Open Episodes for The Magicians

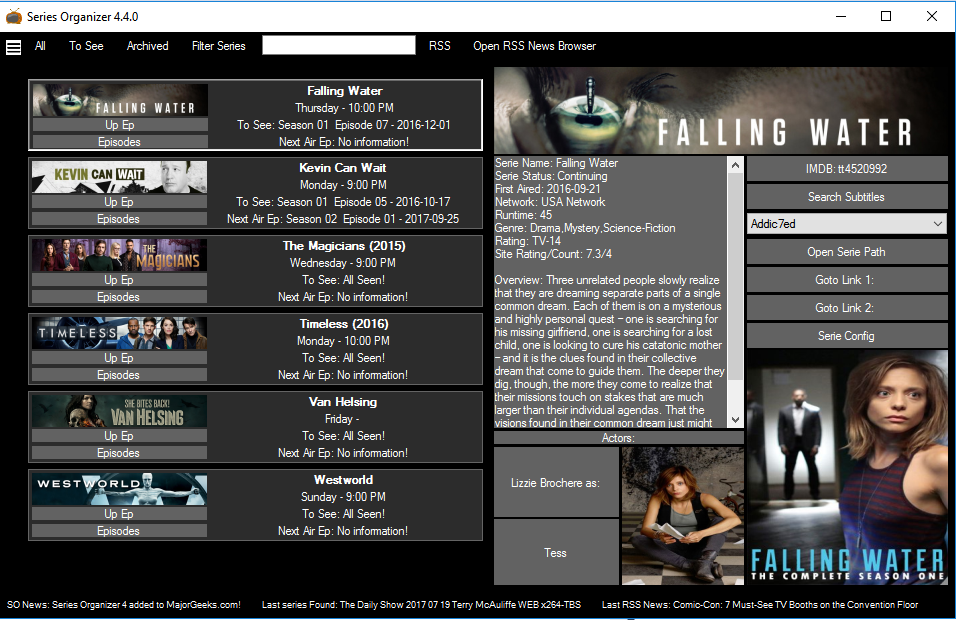click(x=119, y=296)
